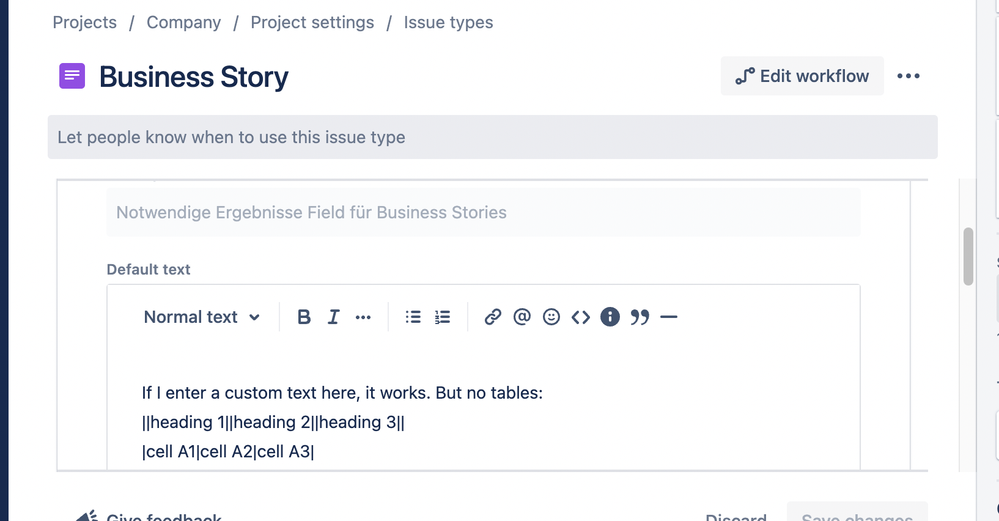The image size is (999, 521).
Task: Expand the Normal text style dropdown
Action: (x=201, y=317)
